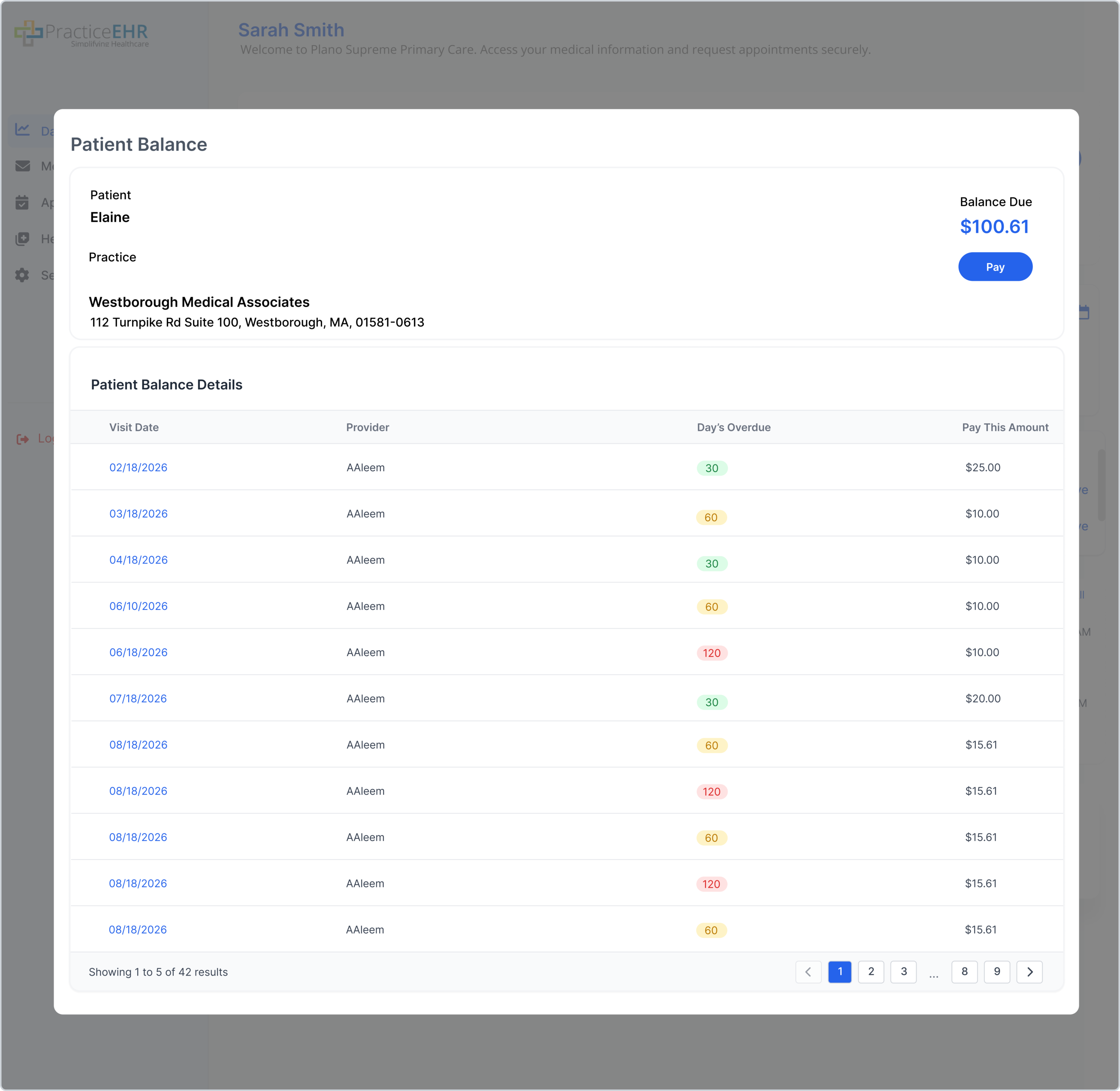This screenshot has width=1120, height=1091.
Task: Click the Patient Balance Details heading
Action: (167, 385)
